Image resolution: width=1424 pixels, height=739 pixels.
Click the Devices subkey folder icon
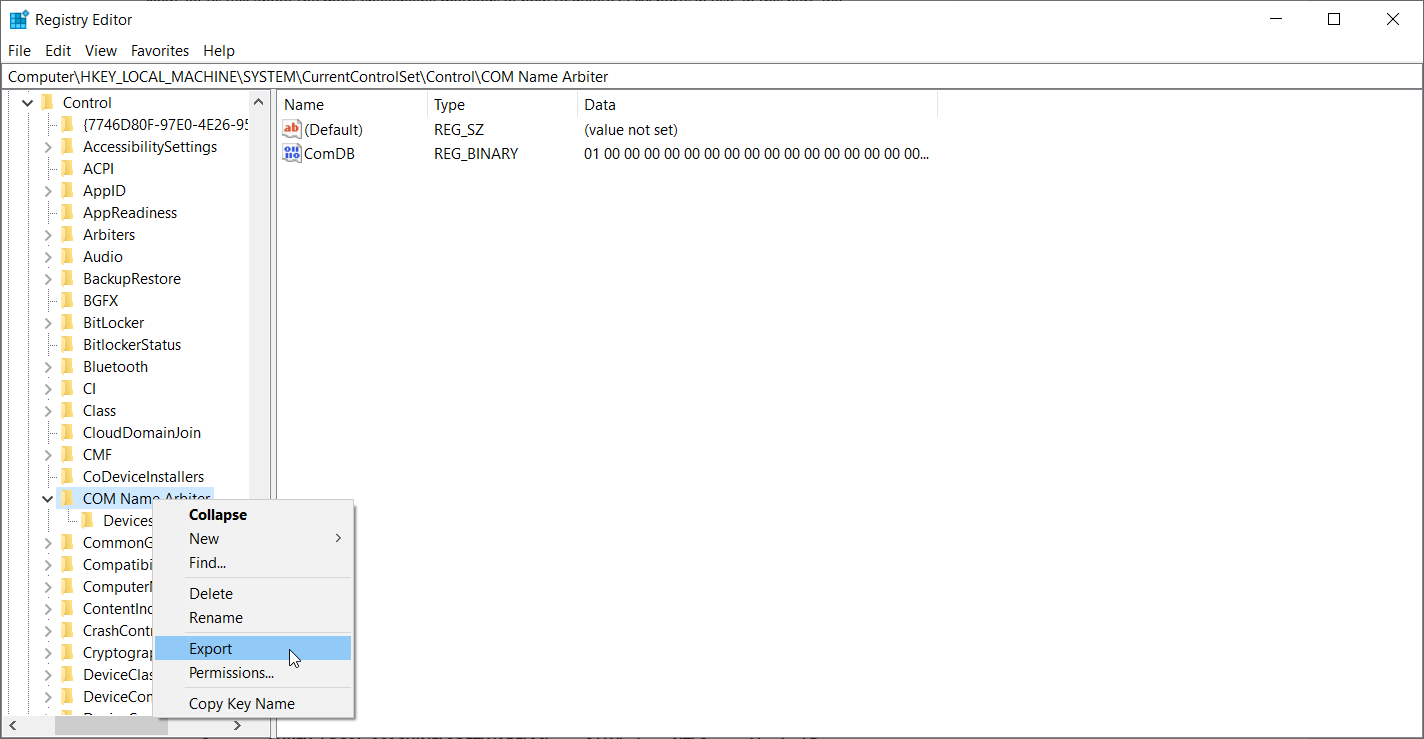(x=88, y=520)
